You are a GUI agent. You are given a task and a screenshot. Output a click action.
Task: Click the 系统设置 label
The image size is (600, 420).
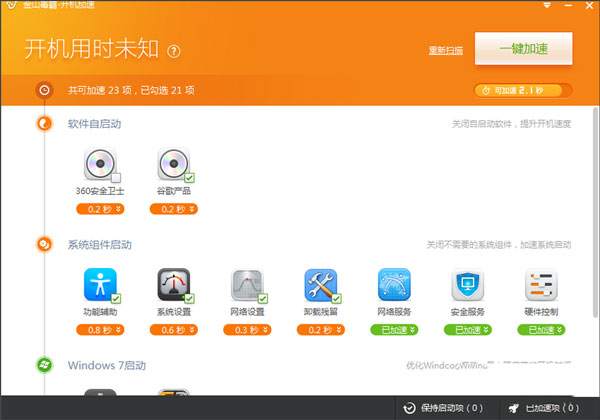pyautogui.click(x=174, y=312)
